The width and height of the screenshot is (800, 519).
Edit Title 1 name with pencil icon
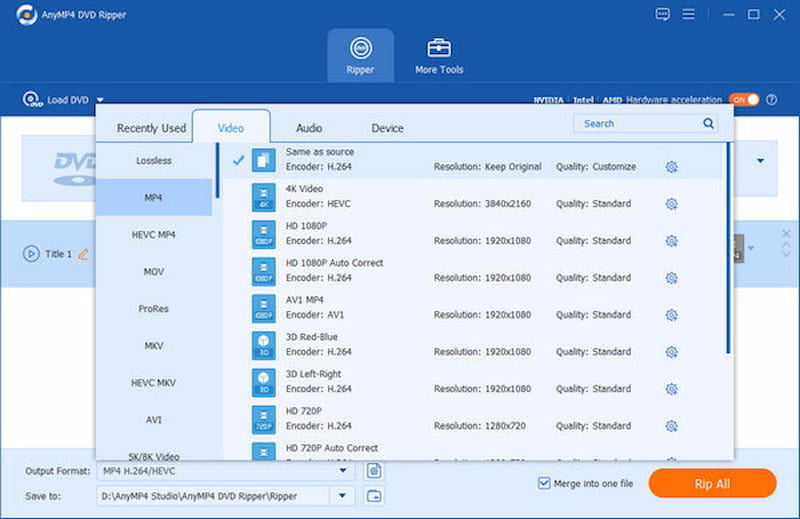coord(83,254)
